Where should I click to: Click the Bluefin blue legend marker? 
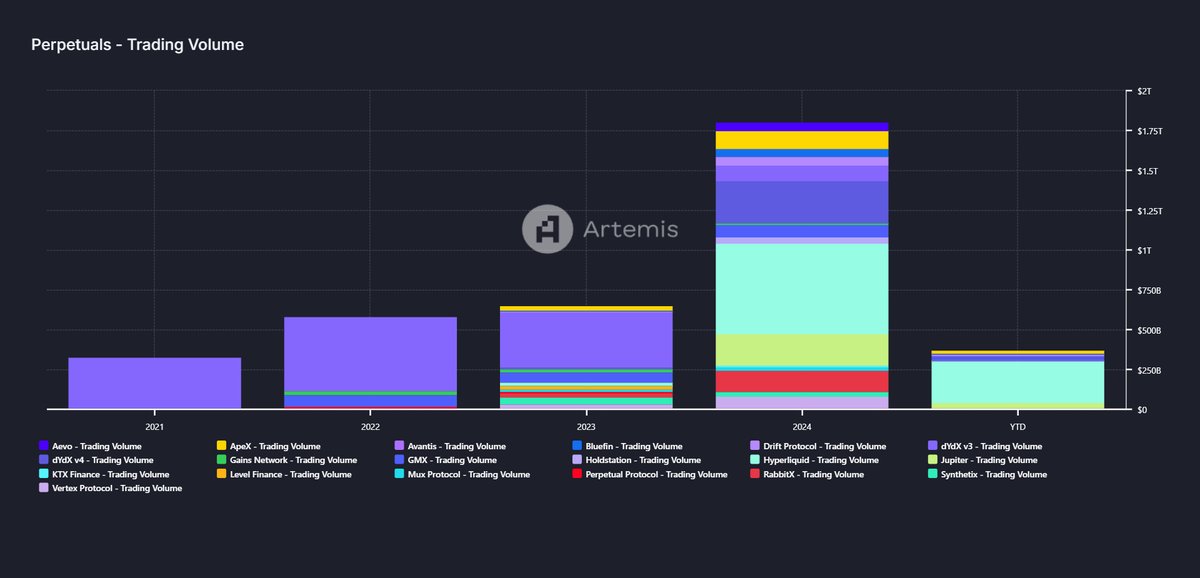(x=577, y=446)
